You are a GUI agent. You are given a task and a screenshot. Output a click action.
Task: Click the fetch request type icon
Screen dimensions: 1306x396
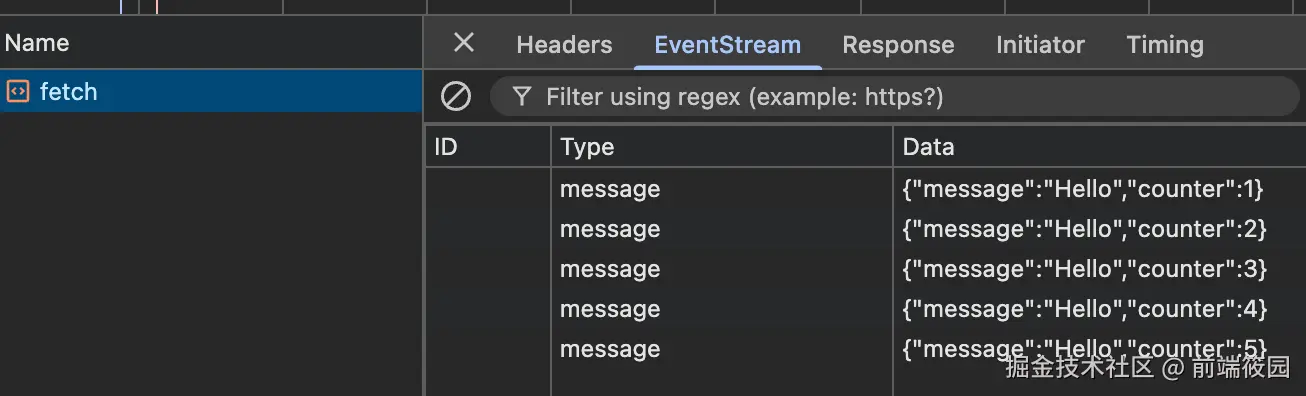pyautogui.click(x=18, y=92)
